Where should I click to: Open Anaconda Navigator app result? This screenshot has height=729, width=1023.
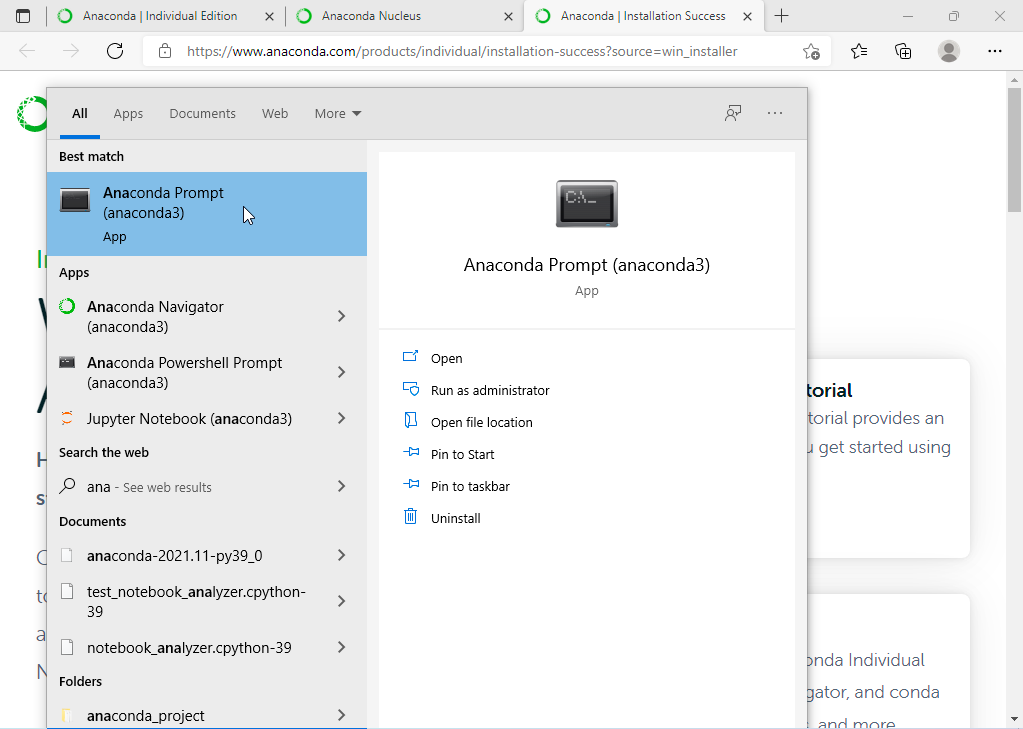(x=207, y=317)
